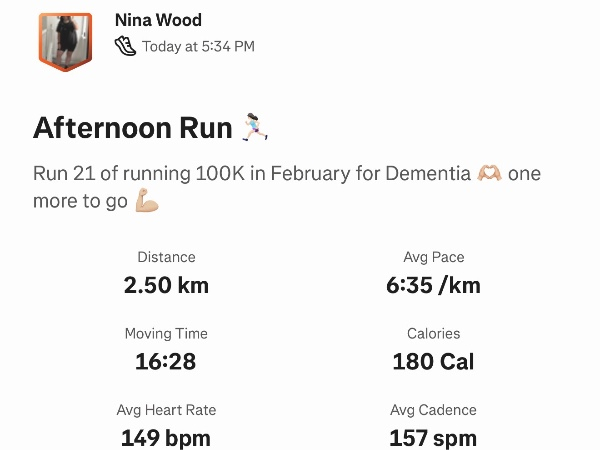
Task: Select the 157 spm cadence value
Action: (x=433, y=437)
